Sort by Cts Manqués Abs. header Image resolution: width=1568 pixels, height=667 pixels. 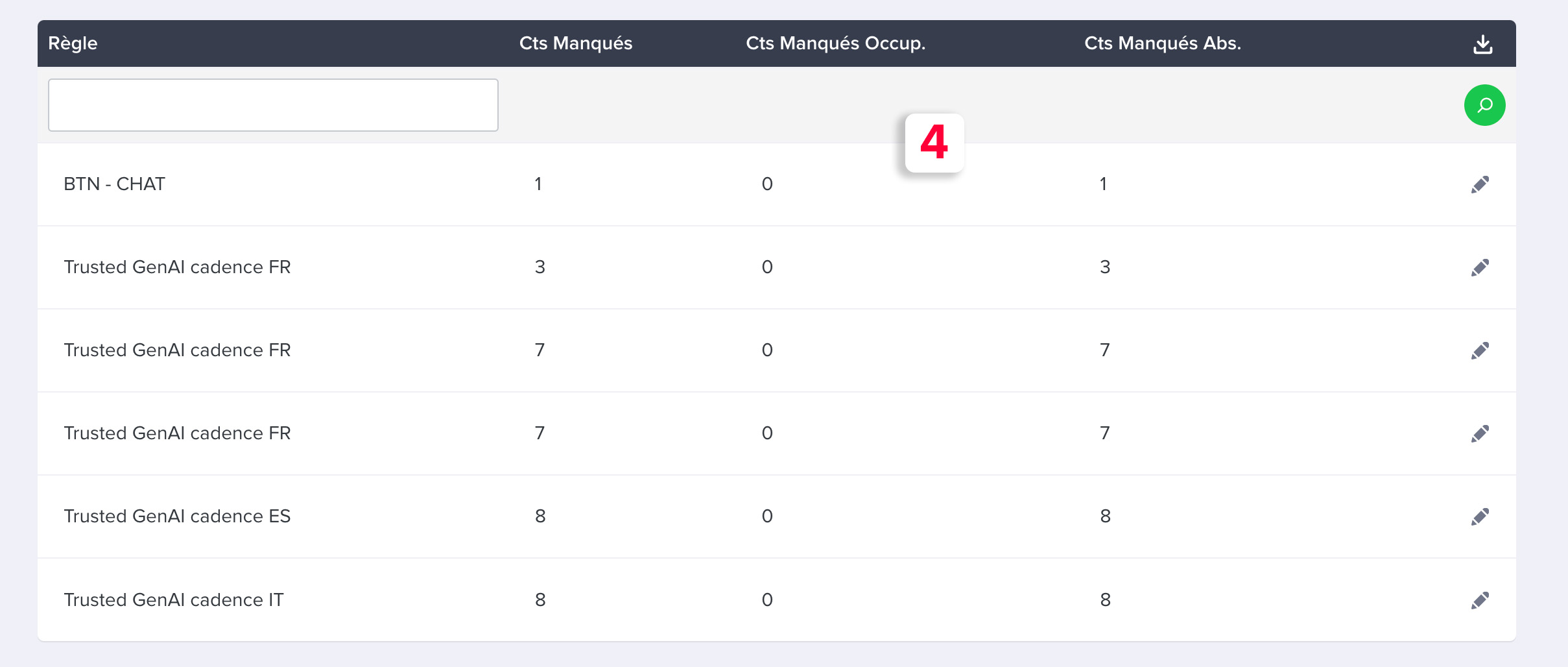1163,43
